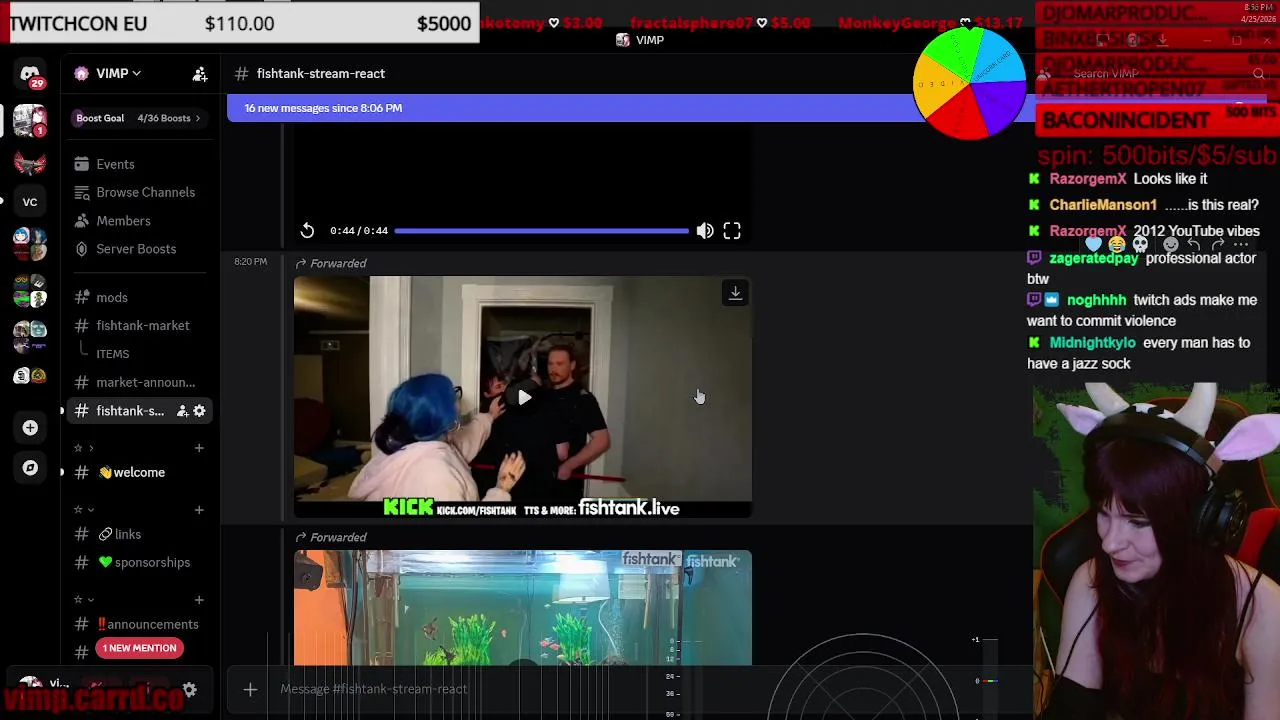This screenshot has width=1280, height=720.
Task: Click the attach plus icon in message bar
Action: pyautogui.click(x=250, y=689)
